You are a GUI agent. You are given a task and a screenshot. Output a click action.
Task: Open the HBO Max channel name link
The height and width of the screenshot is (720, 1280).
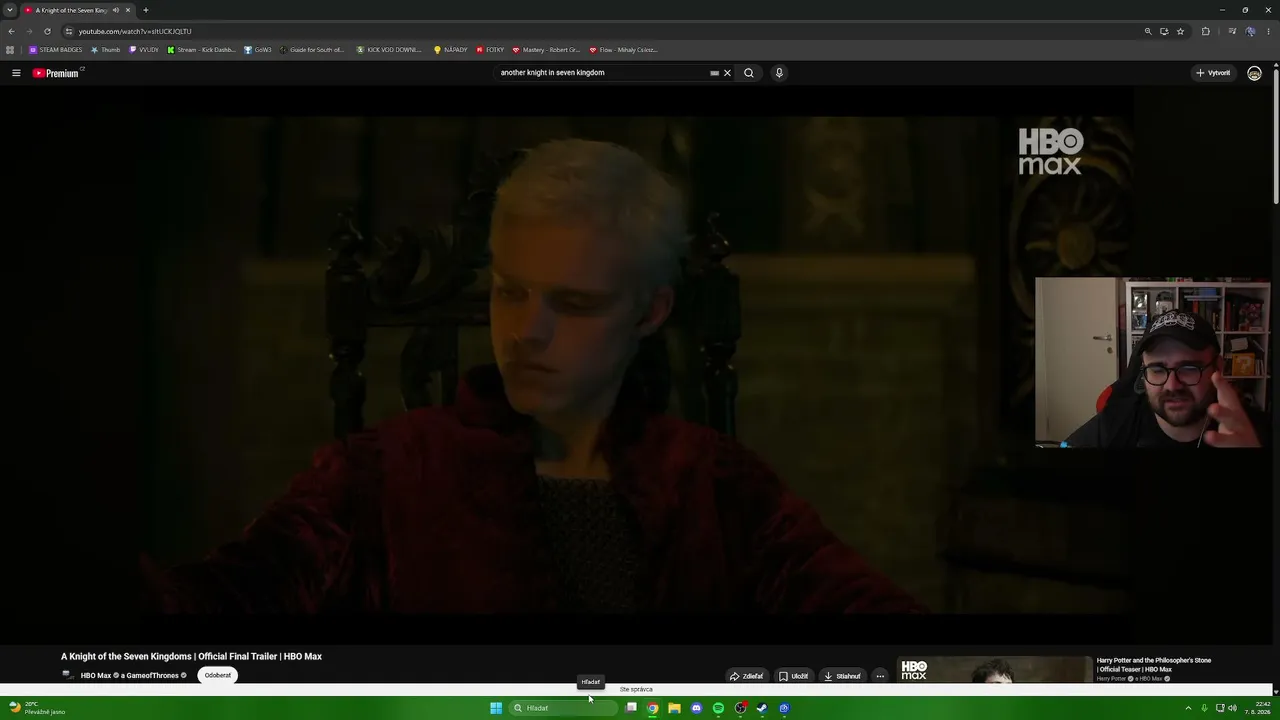coord(96,676)
